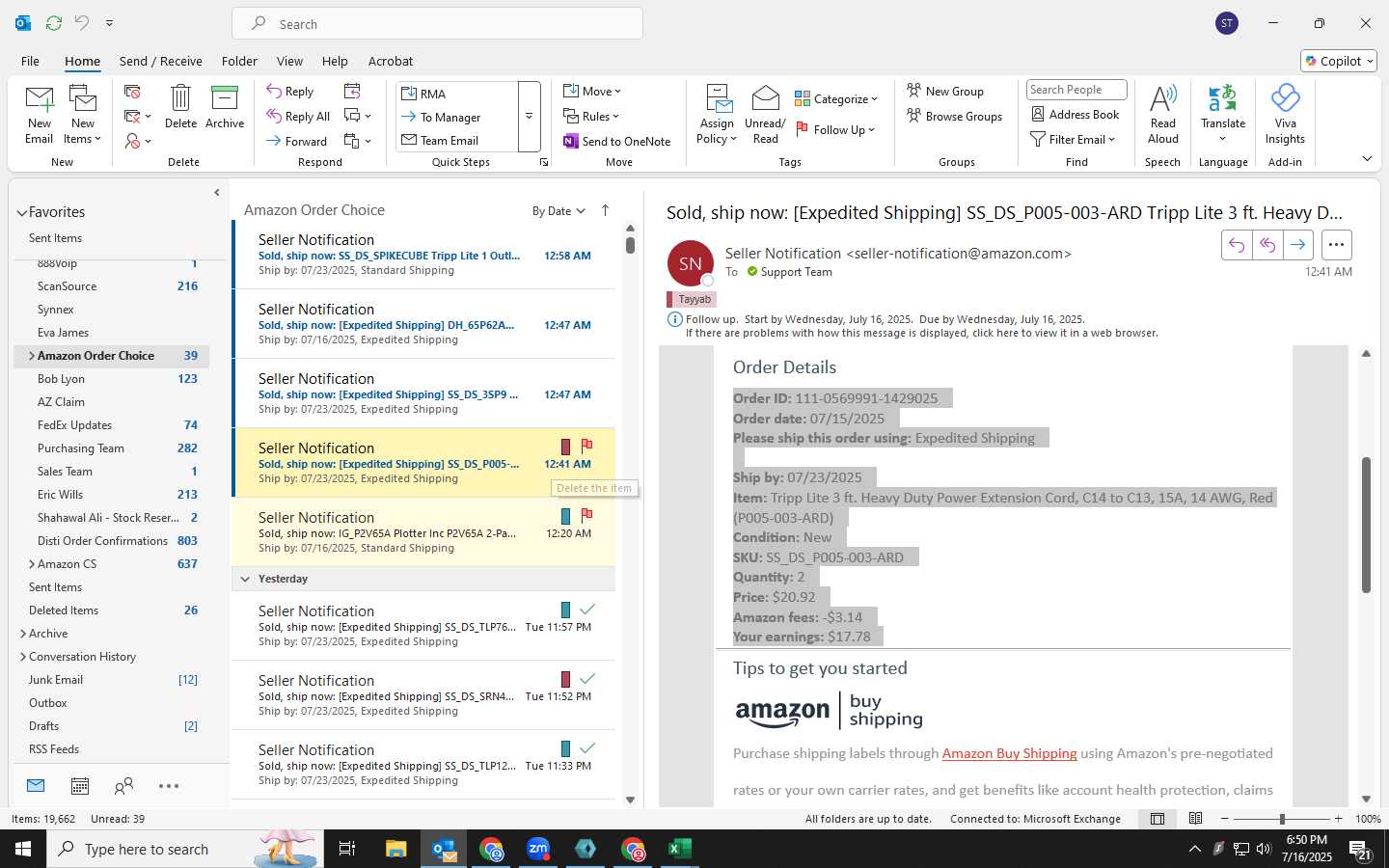1389x868 pixels.
Task: Expand the Quick Steps gallery
Action: (x=529, y=117)
